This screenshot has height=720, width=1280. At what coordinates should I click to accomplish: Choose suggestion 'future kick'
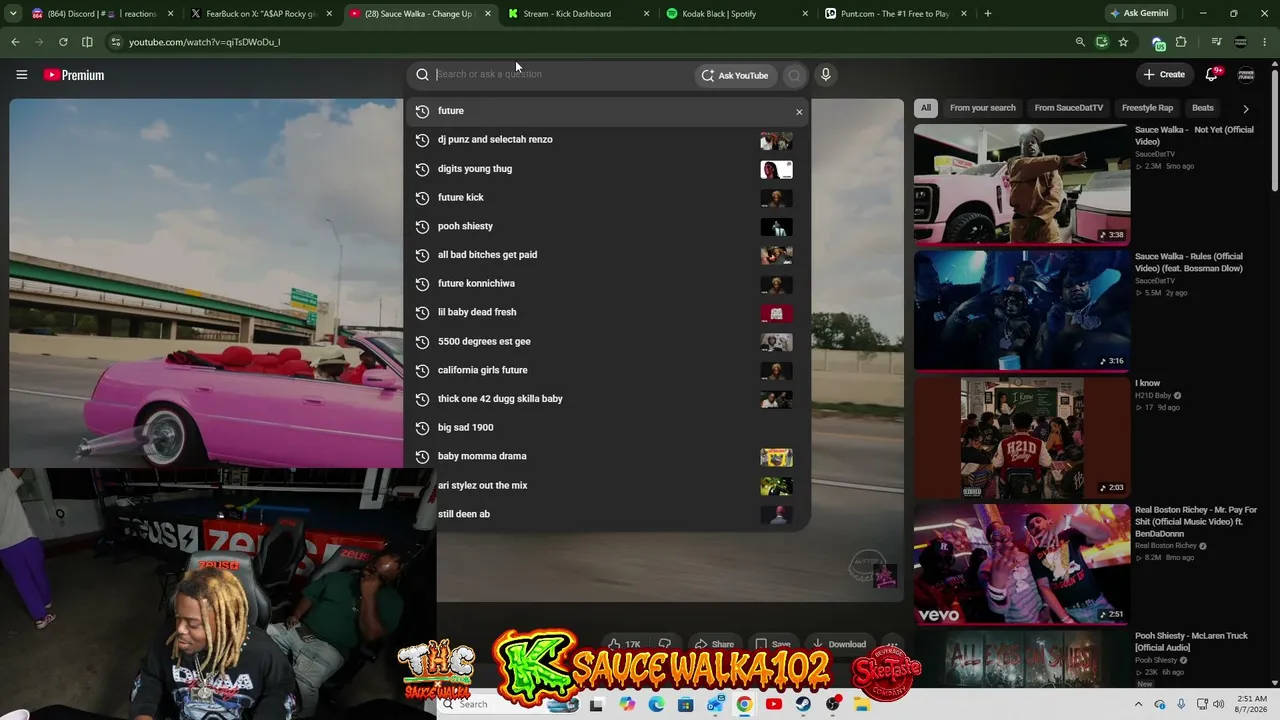pyautogui.click(x=608, y=198)
